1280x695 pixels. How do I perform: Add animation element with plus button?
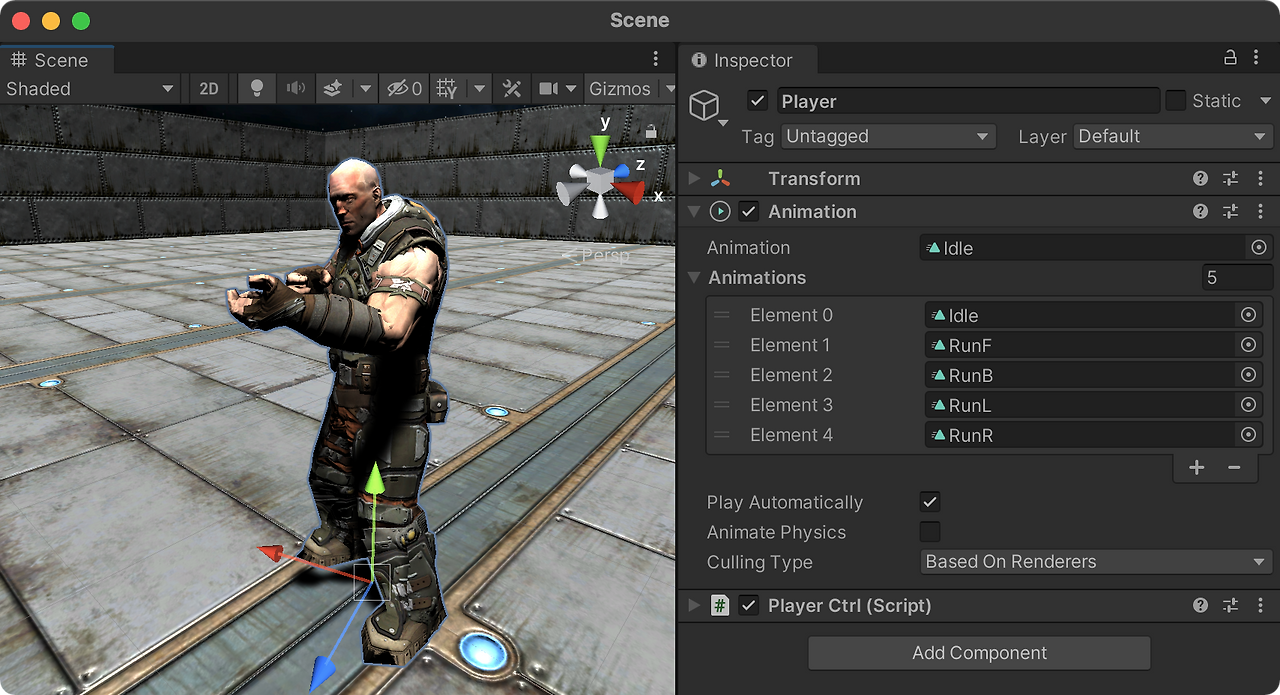(x=1196, y=467)
